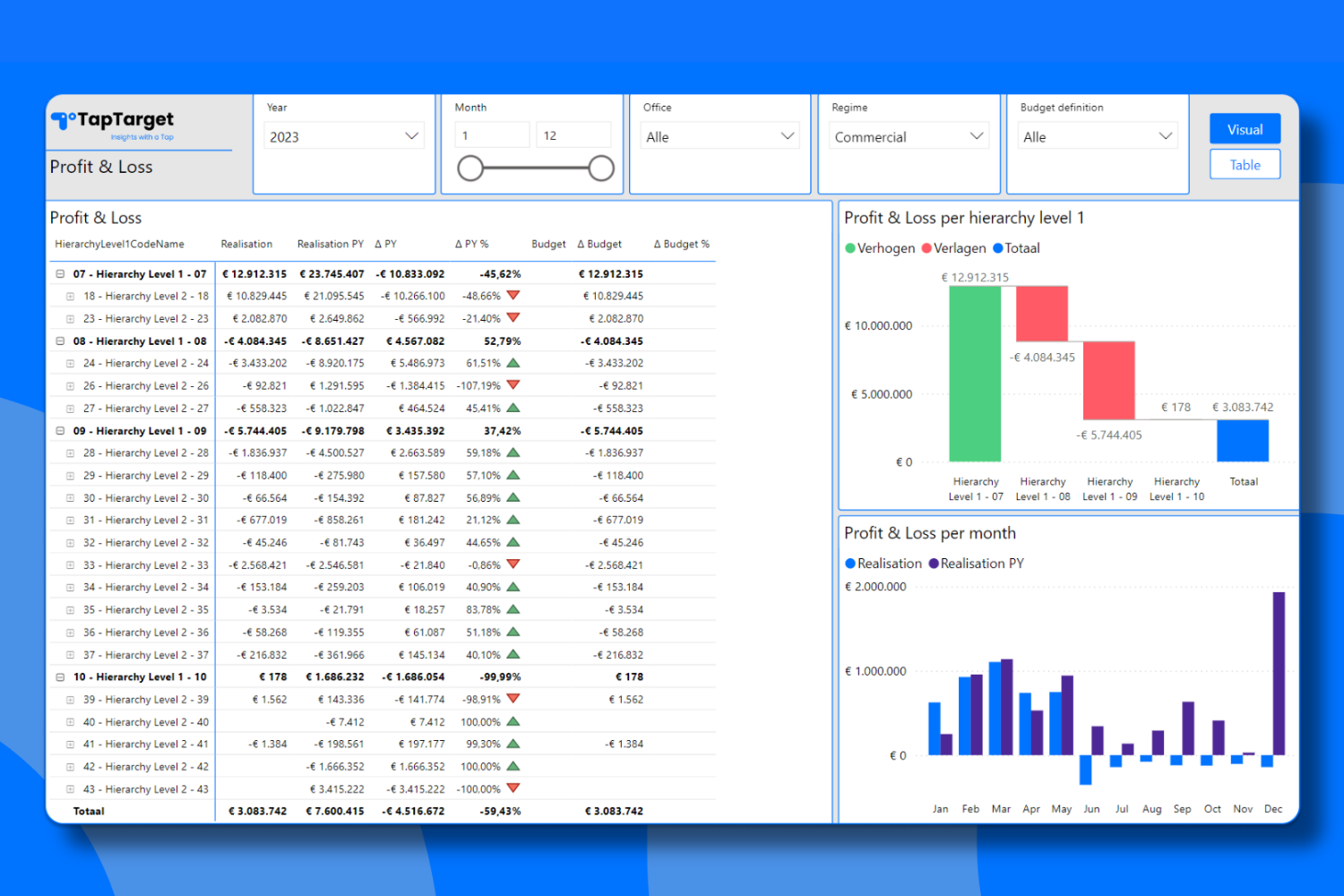Click the Month start value field showing 1
The image size is (1344, 896).
click(492, 135)
